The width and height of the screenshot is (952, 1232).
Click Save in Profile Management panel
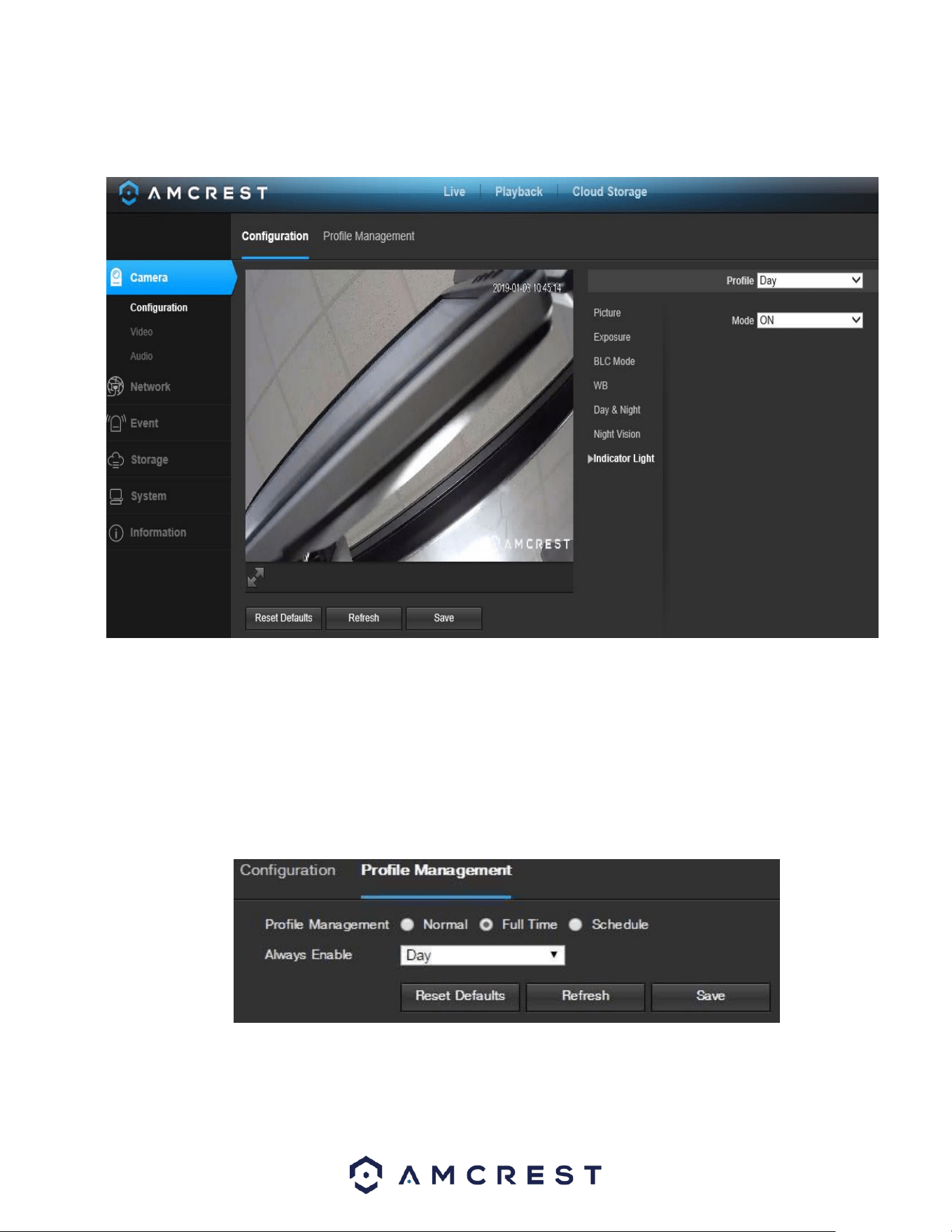pos(711,996)
